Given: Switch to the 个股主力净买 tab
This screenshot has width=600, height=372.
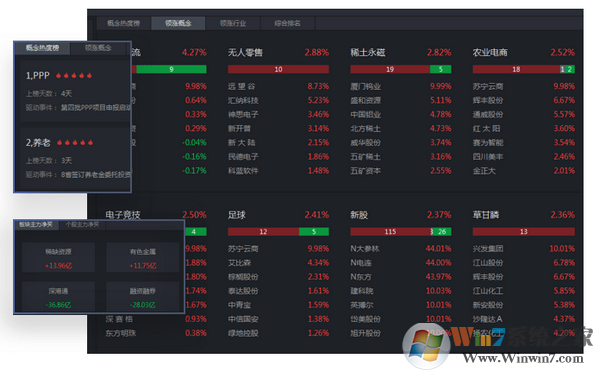Looking at the screenshot, I should click(82, 225).
